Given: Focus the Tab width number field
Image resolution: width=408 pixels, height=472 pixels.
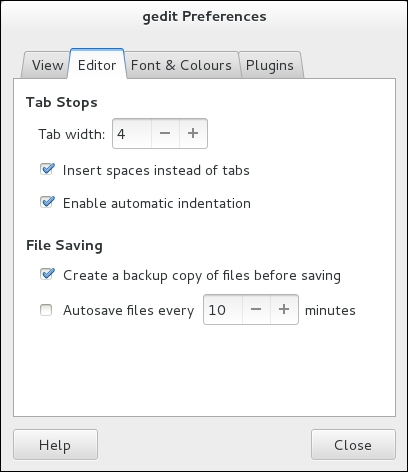Looking at the screenshot, I should 132,134.
